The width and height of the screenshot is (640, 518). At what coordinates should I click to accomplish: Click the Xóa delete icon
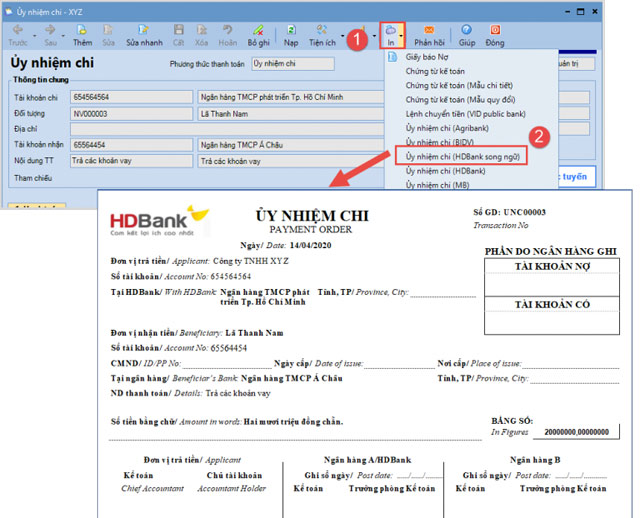(x=200, y=36)
